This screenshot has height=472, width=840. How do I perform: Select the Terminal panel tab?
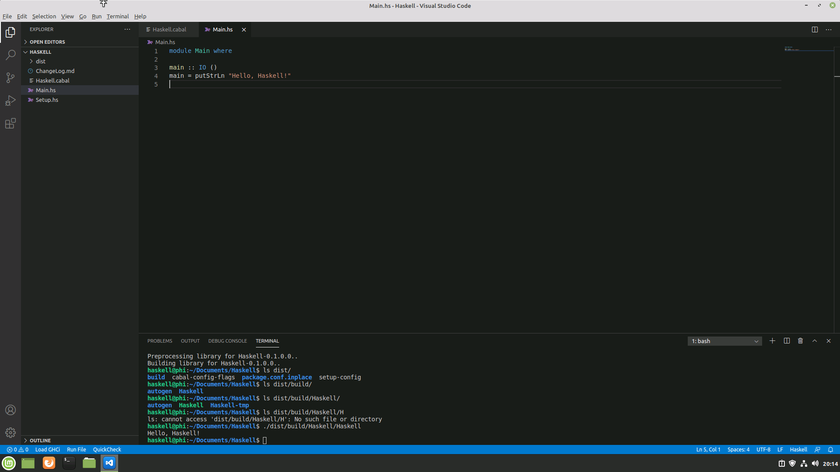(x=267, y=341)
